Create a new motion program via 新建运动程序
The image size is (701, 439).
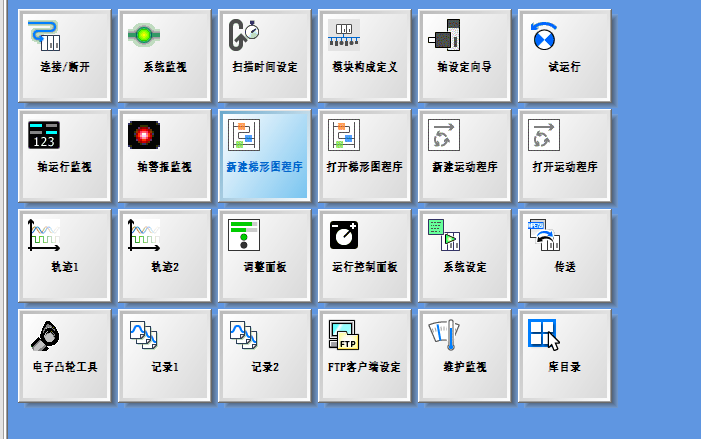click(x=464, y=154)
